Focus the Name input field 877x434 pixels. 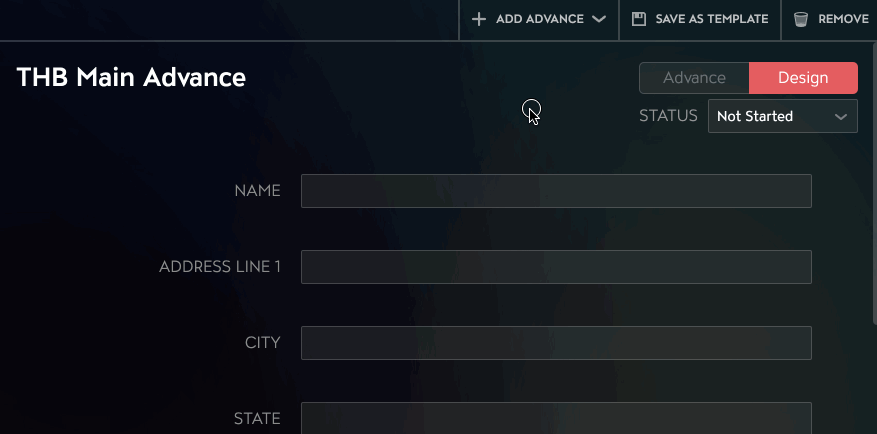tap(556, 191)
